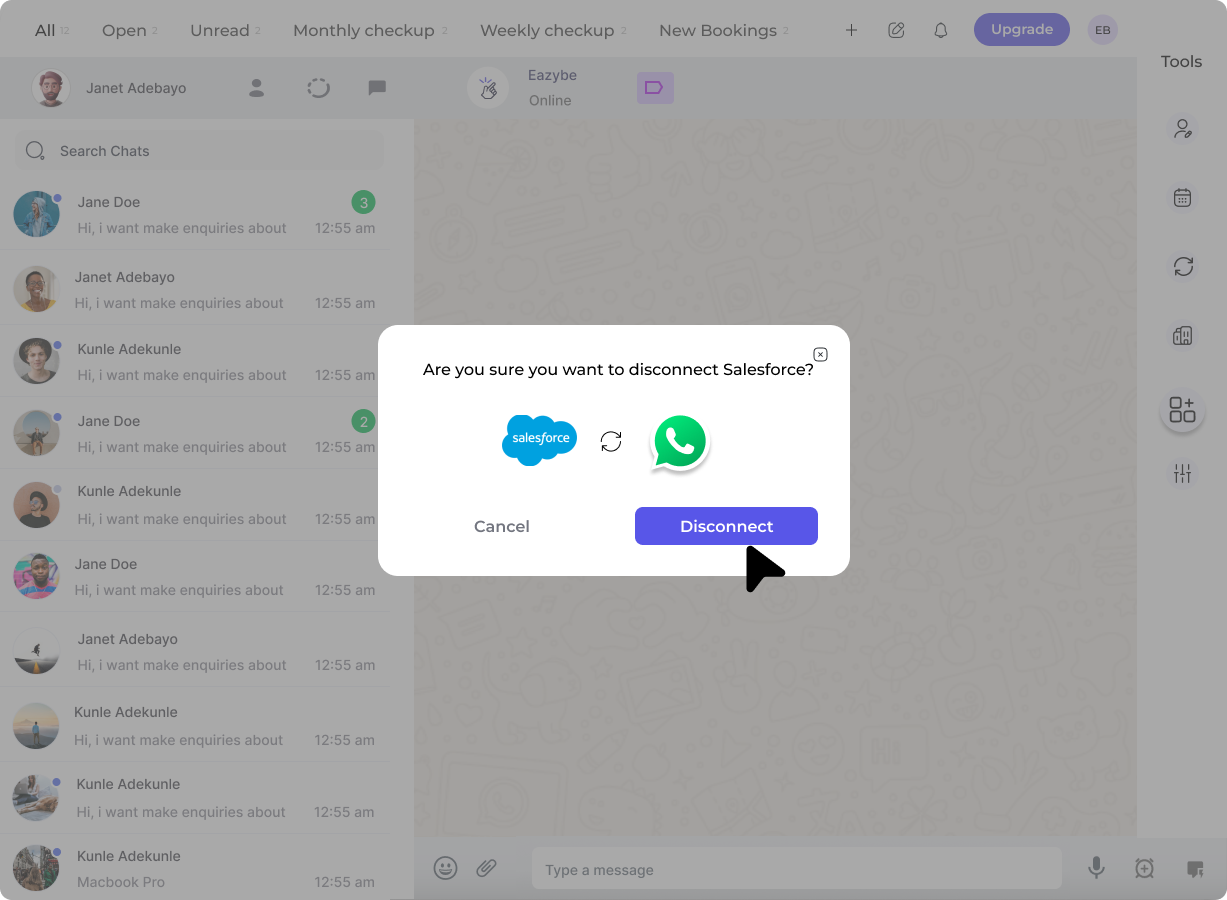The width and height of the screenshot is (1227, 900).
Task: Click the purple label tag icon
Action: (655, 88)
